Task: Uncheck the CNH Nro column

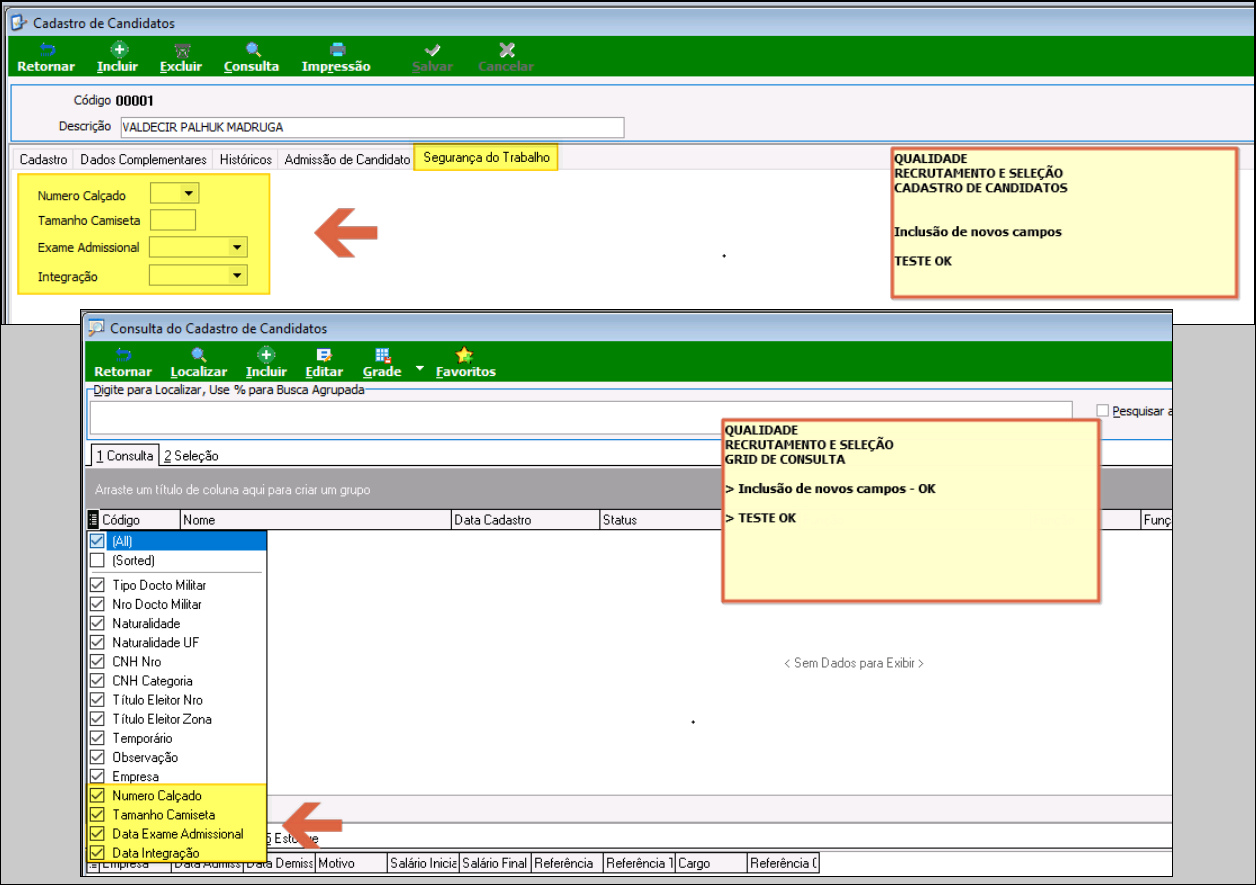Action: pyautogui.click(x=97, y=661)
